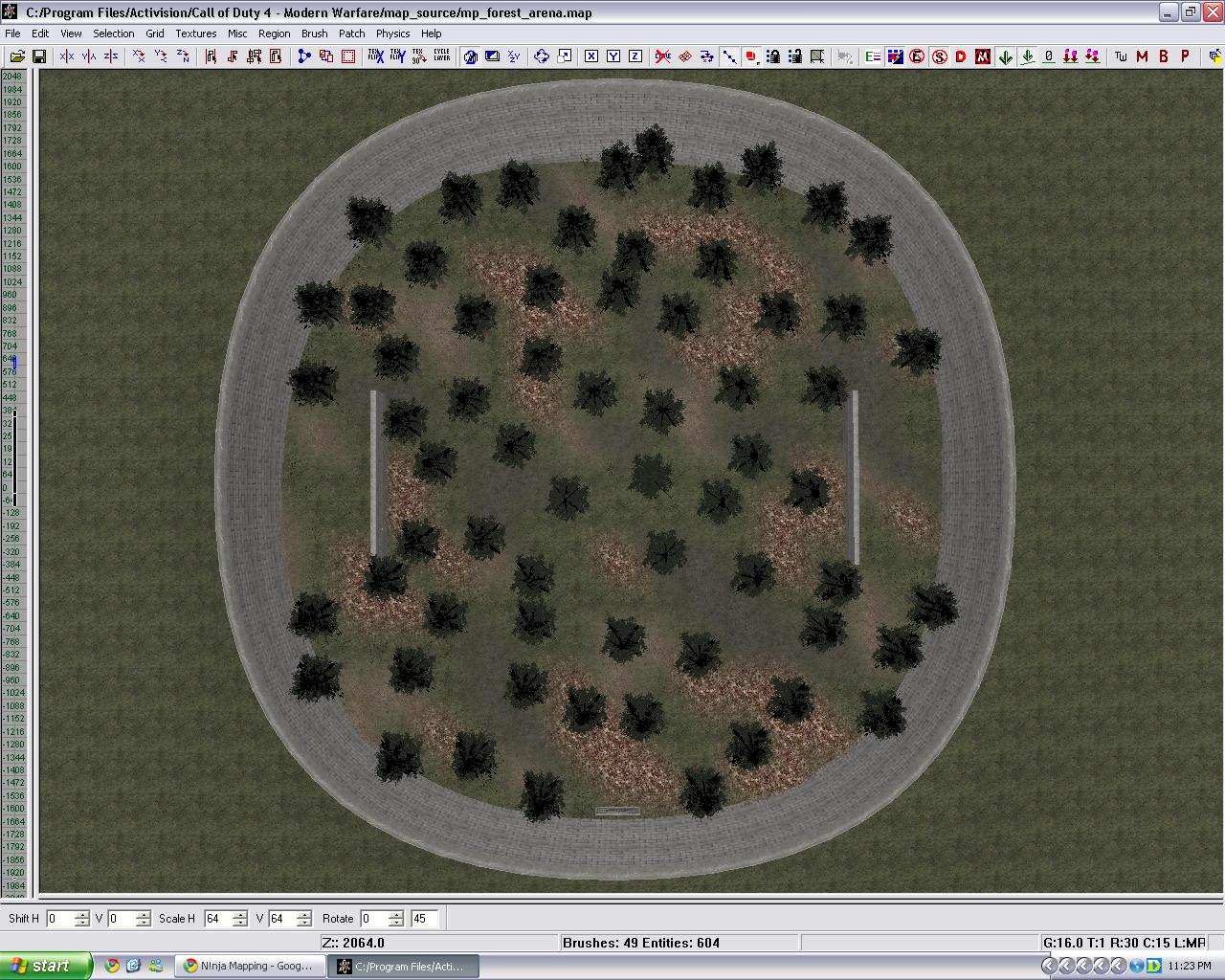1225x980 pixels.
Task: Click the red square with dot icon
Action: [751, 56]
